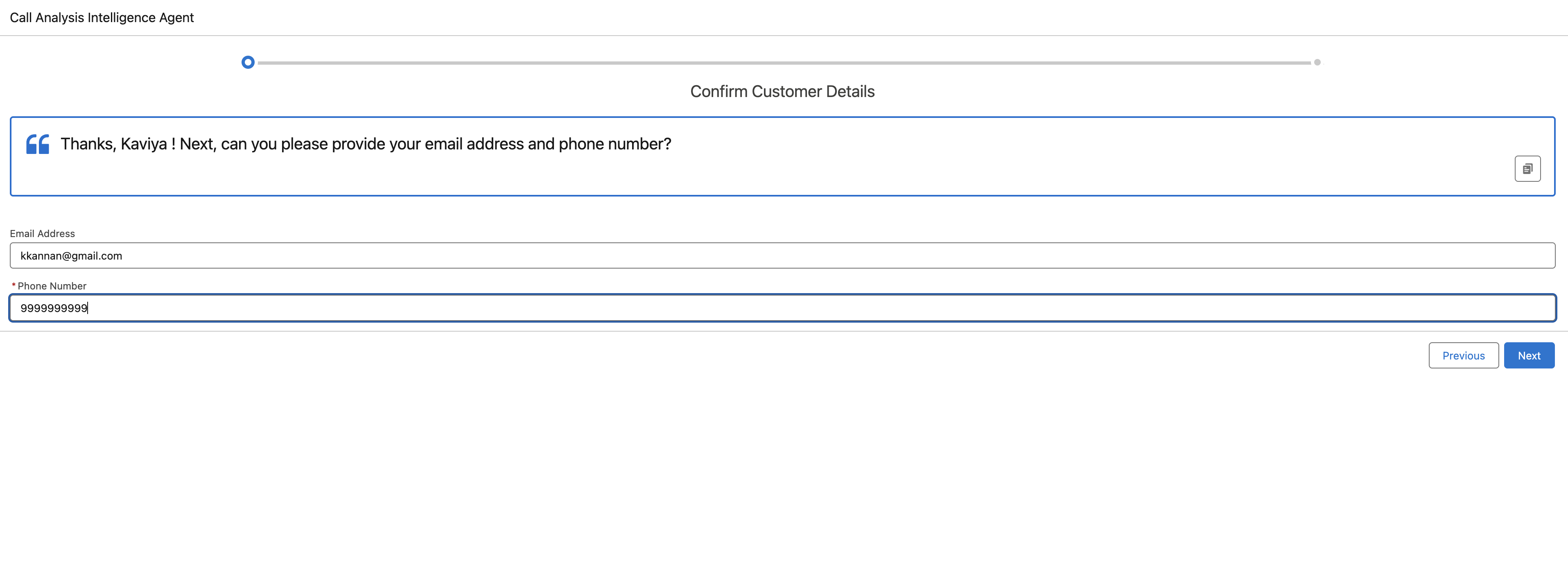Viewport: 1568px width, 574px height.
Task: Click the kkannan@gmail.com text in email field
Action: pyautogui.click(x=71, y=256)
